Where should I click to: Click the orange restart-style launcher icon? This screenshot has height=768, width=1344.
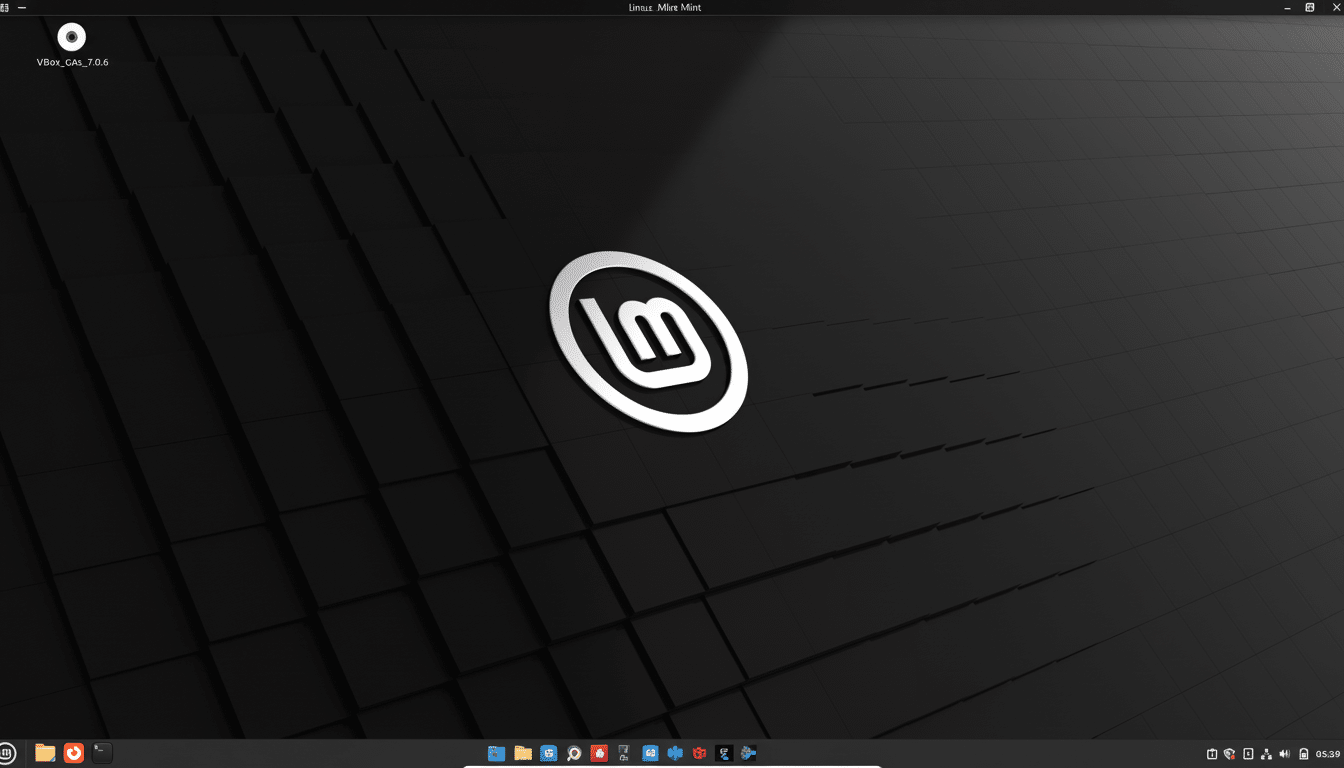point(72,753)
